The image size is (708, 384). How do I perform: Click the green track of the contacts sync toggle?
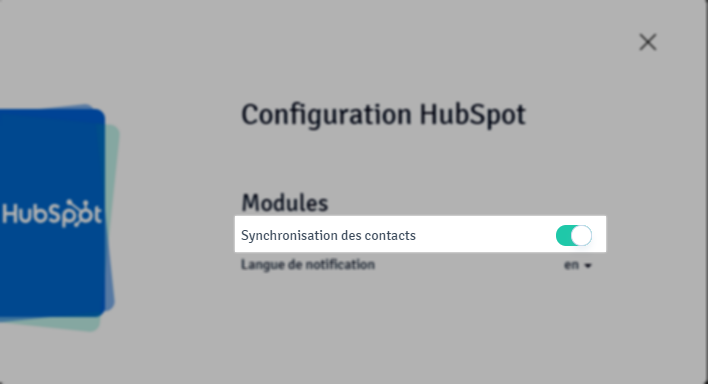tap(563, 235)
